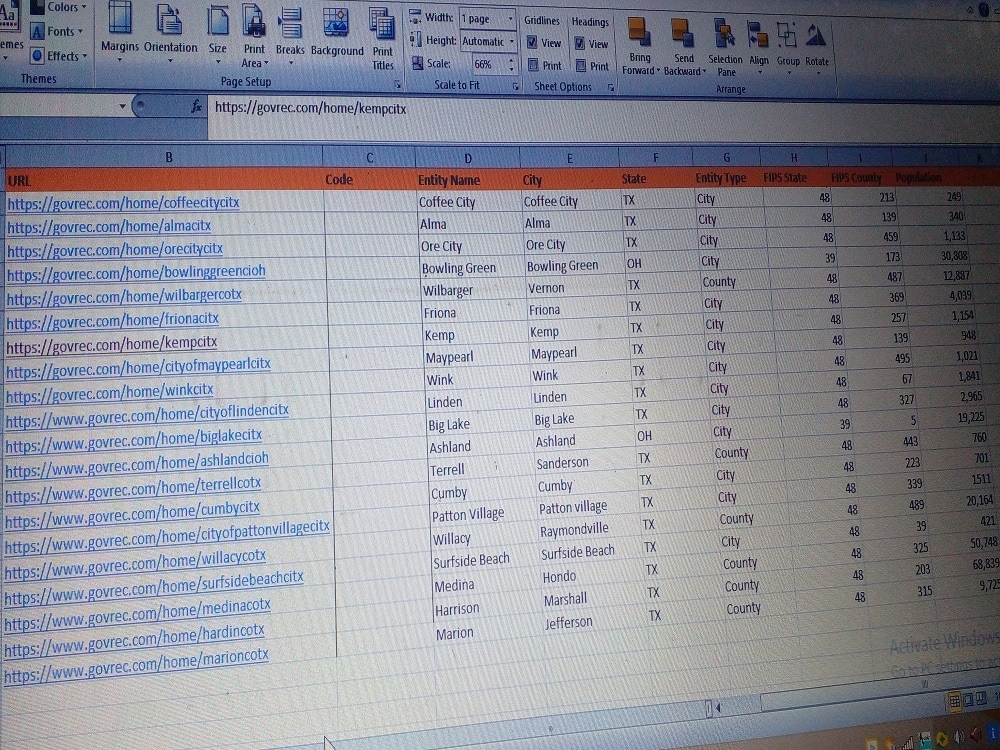This screenshot has width=1000, height=750.
Task: Toggle Headings Print checkbox
Action: (x=580, y=65)
